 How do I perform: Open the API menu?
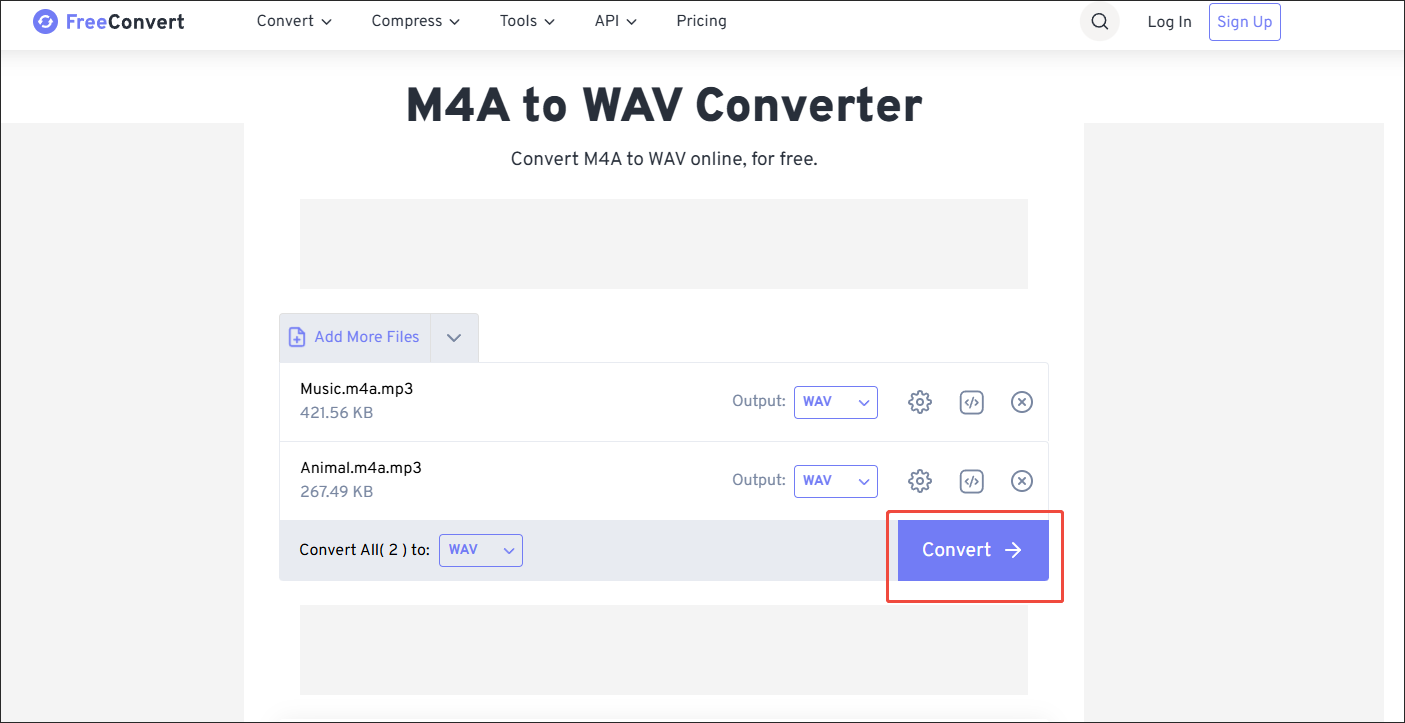tap(615, 20)
